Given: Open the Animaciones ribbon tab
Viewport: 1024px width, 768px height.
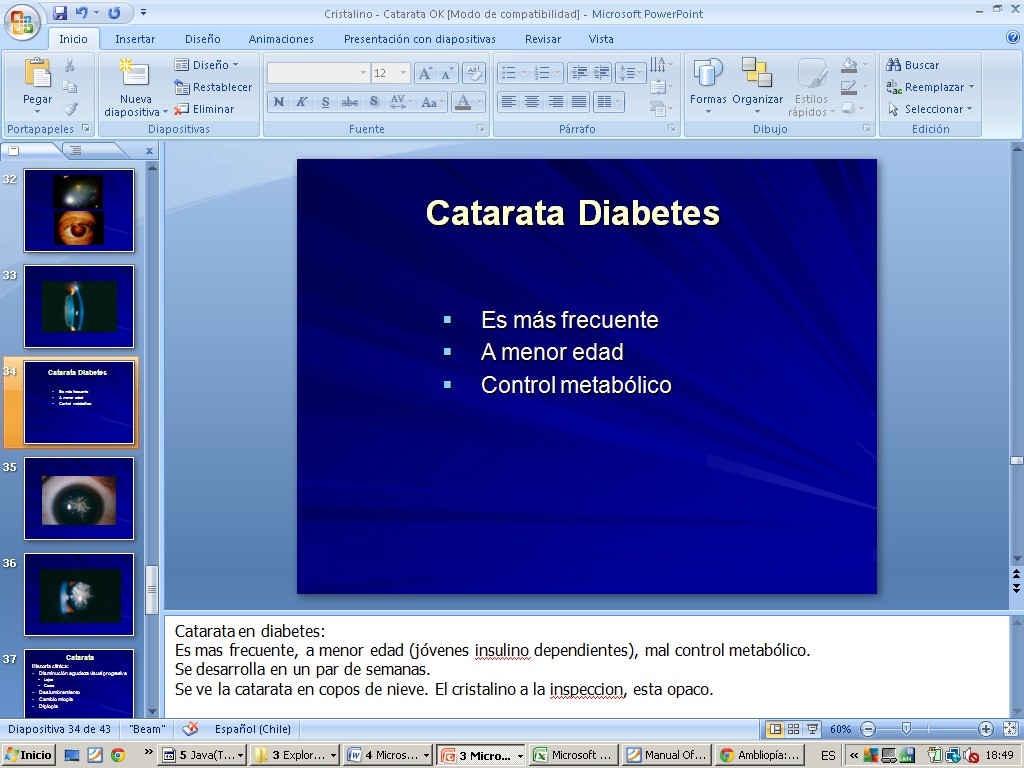Looking at the screenshot, I should [x=281, y=39].
